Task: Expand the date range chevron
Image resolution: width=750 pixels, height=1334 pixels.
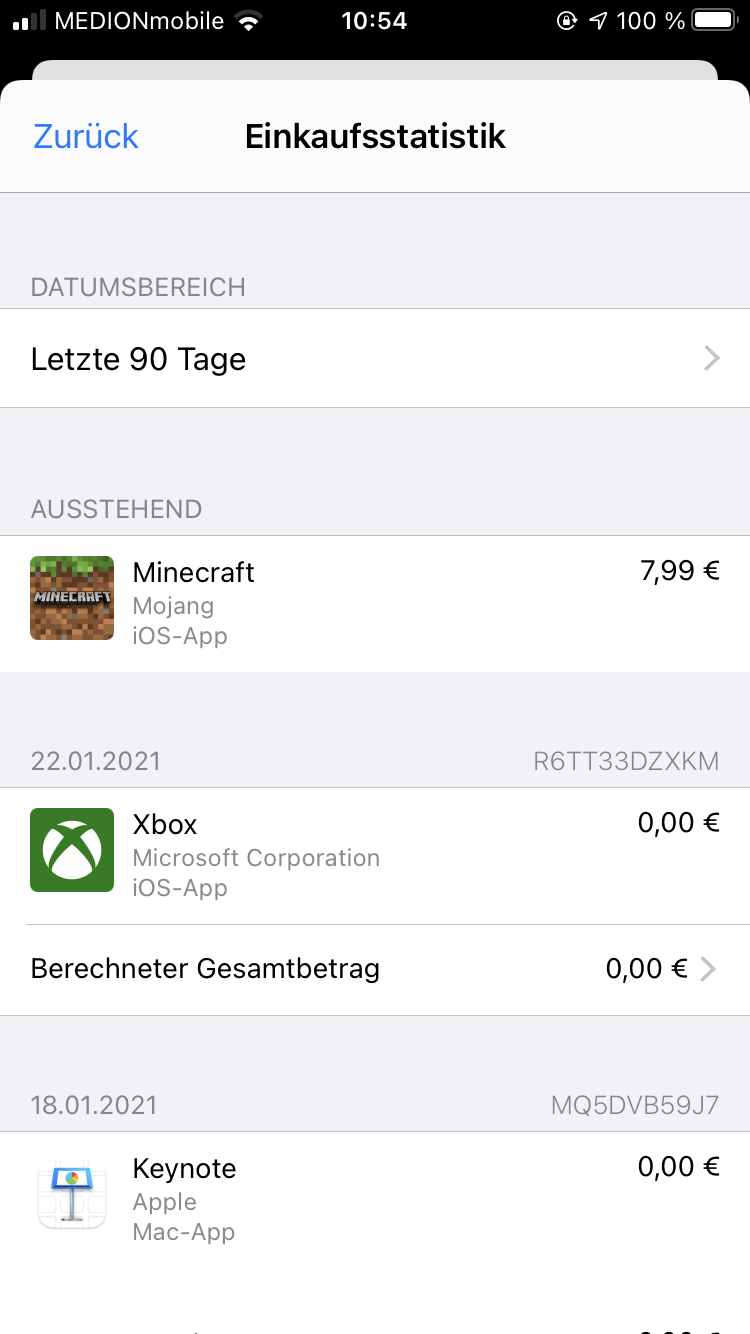Action: click(x=711, y=359)
